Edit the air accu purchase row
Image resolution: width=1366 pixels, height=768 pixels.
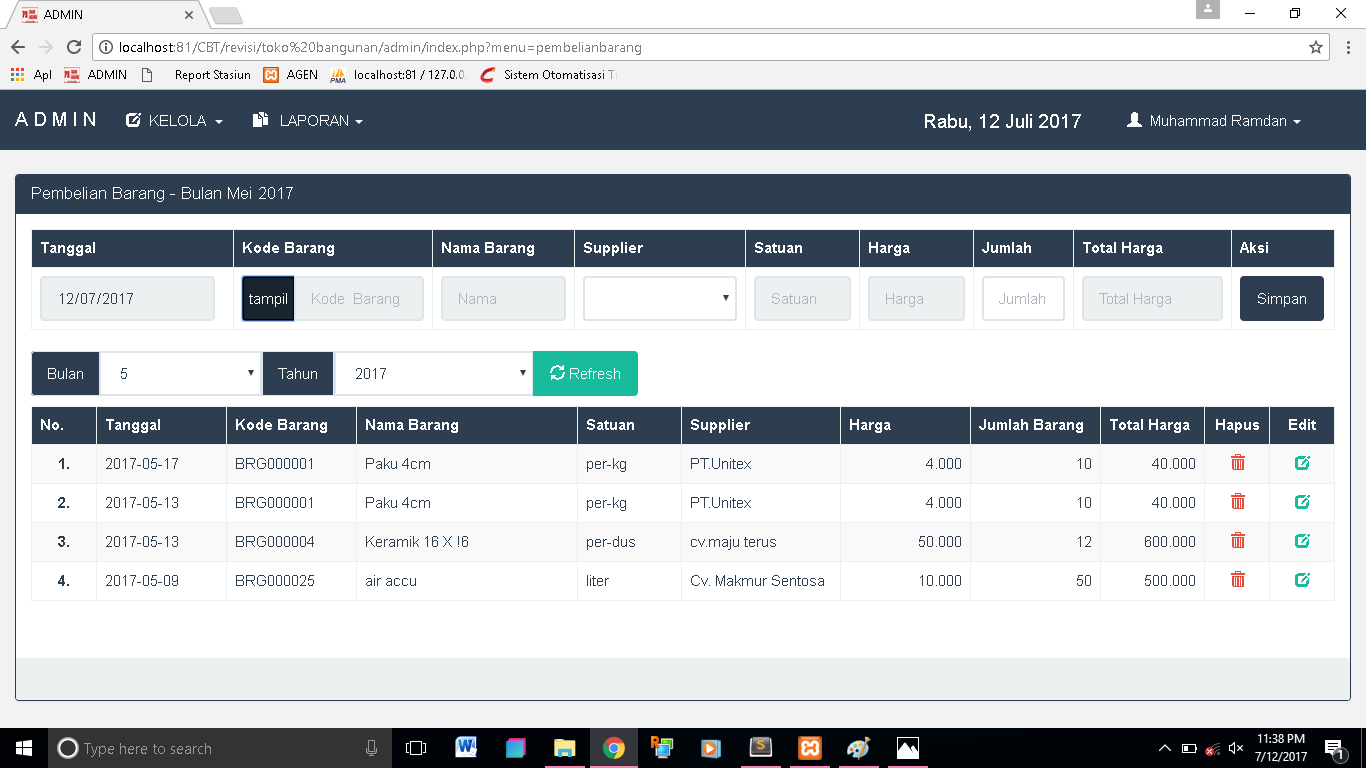[1302, 580]
